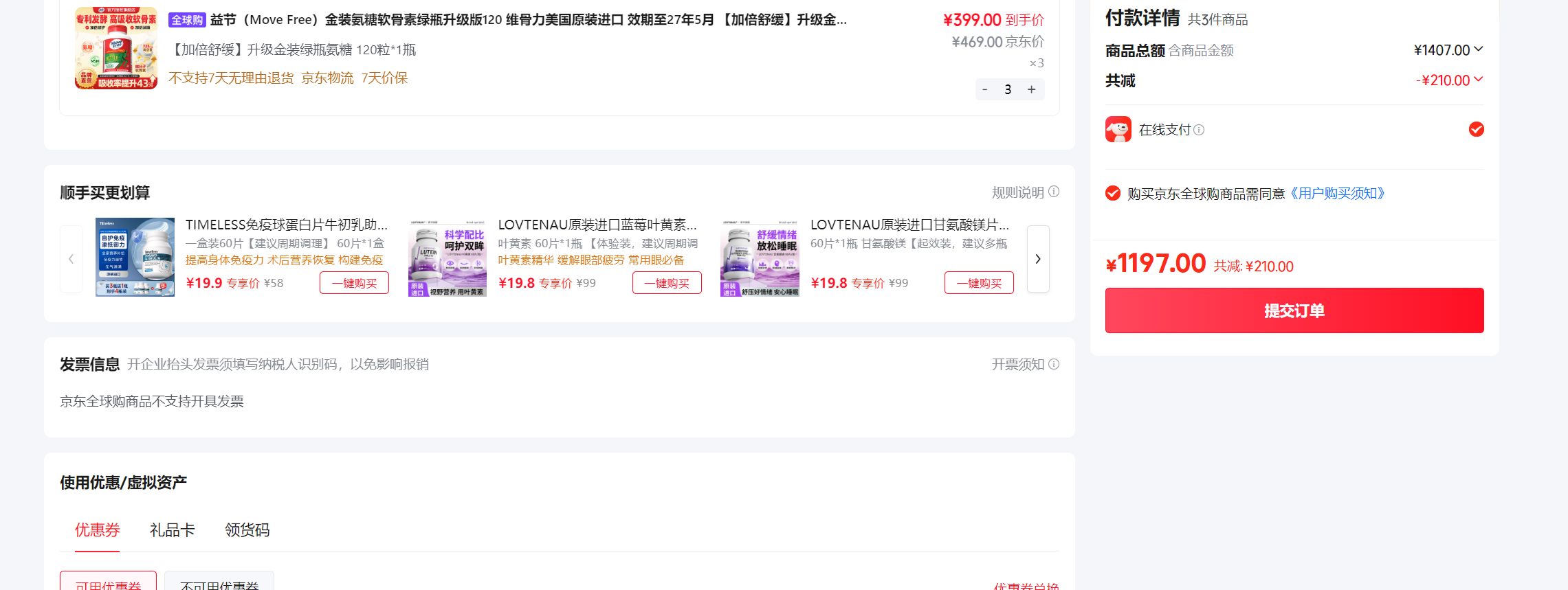Click 一键购买 for LOVTENAU蓝莓叶黄素

(667, 283)
